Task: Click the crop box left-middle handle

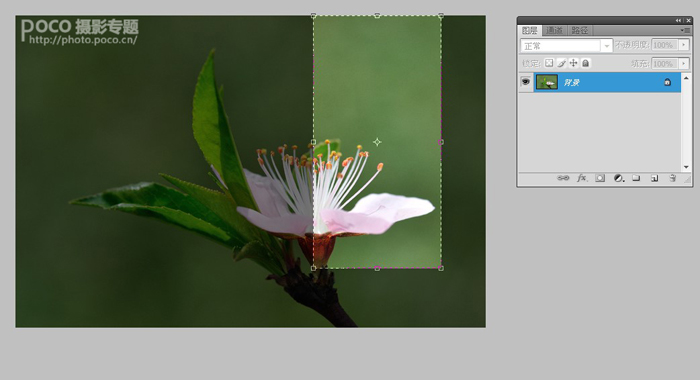Action: click(313, 142)
